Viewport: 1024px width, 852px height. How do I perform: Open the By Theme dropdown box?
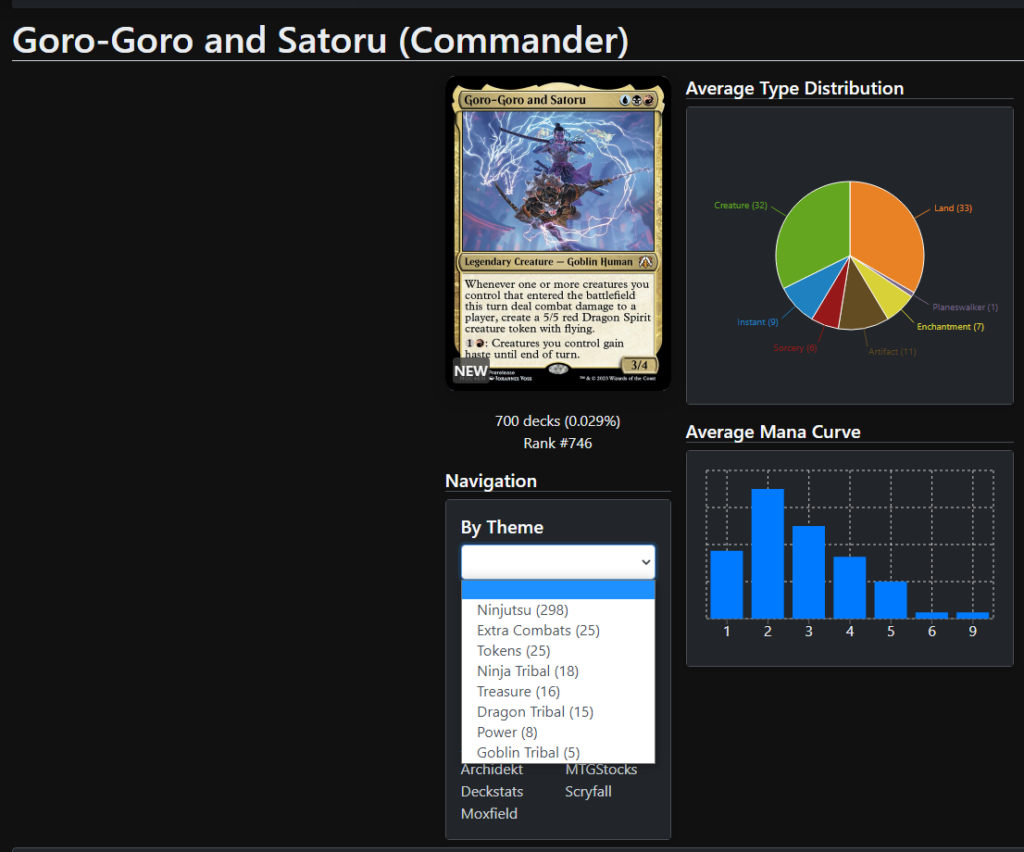click(558, 561)
